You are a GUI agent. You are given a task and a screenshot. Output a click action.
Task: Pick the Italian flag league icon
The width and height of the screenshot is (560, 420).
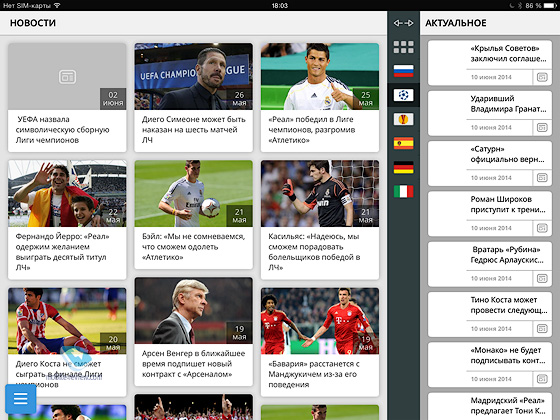click(404, 191)
